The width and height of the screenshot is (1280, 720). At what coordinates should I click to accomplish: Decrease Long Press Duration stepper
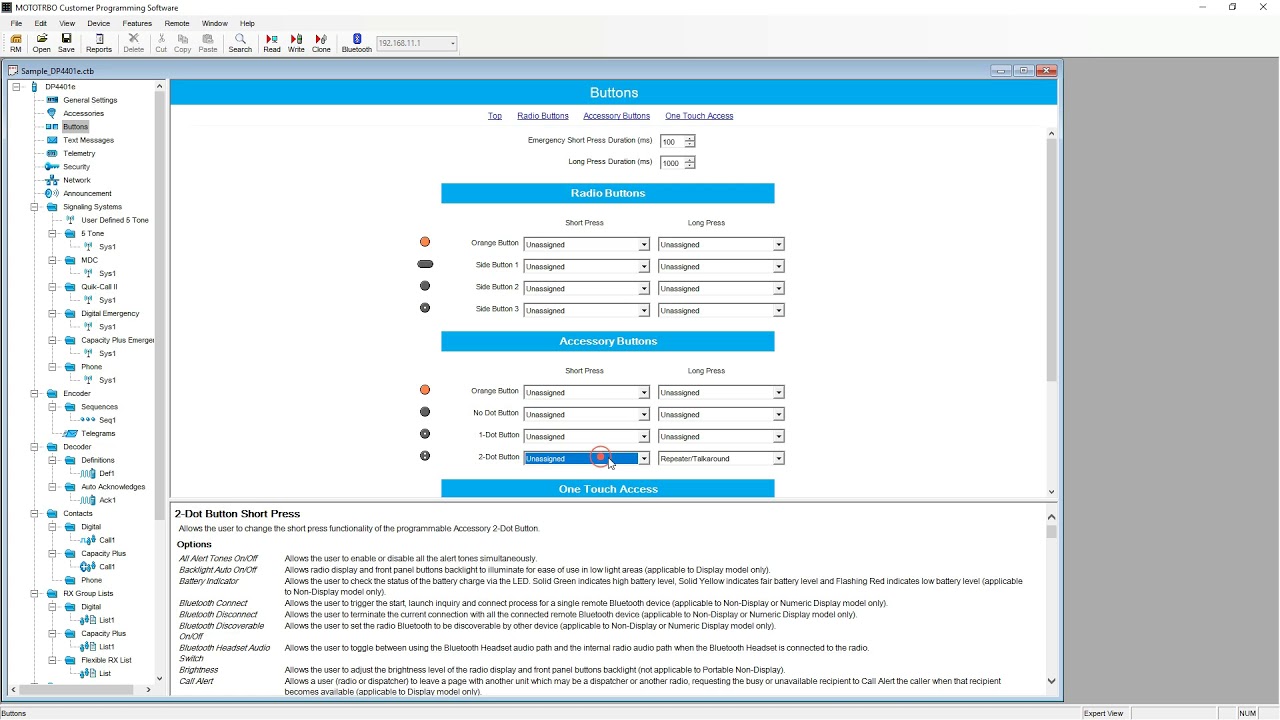690,166
